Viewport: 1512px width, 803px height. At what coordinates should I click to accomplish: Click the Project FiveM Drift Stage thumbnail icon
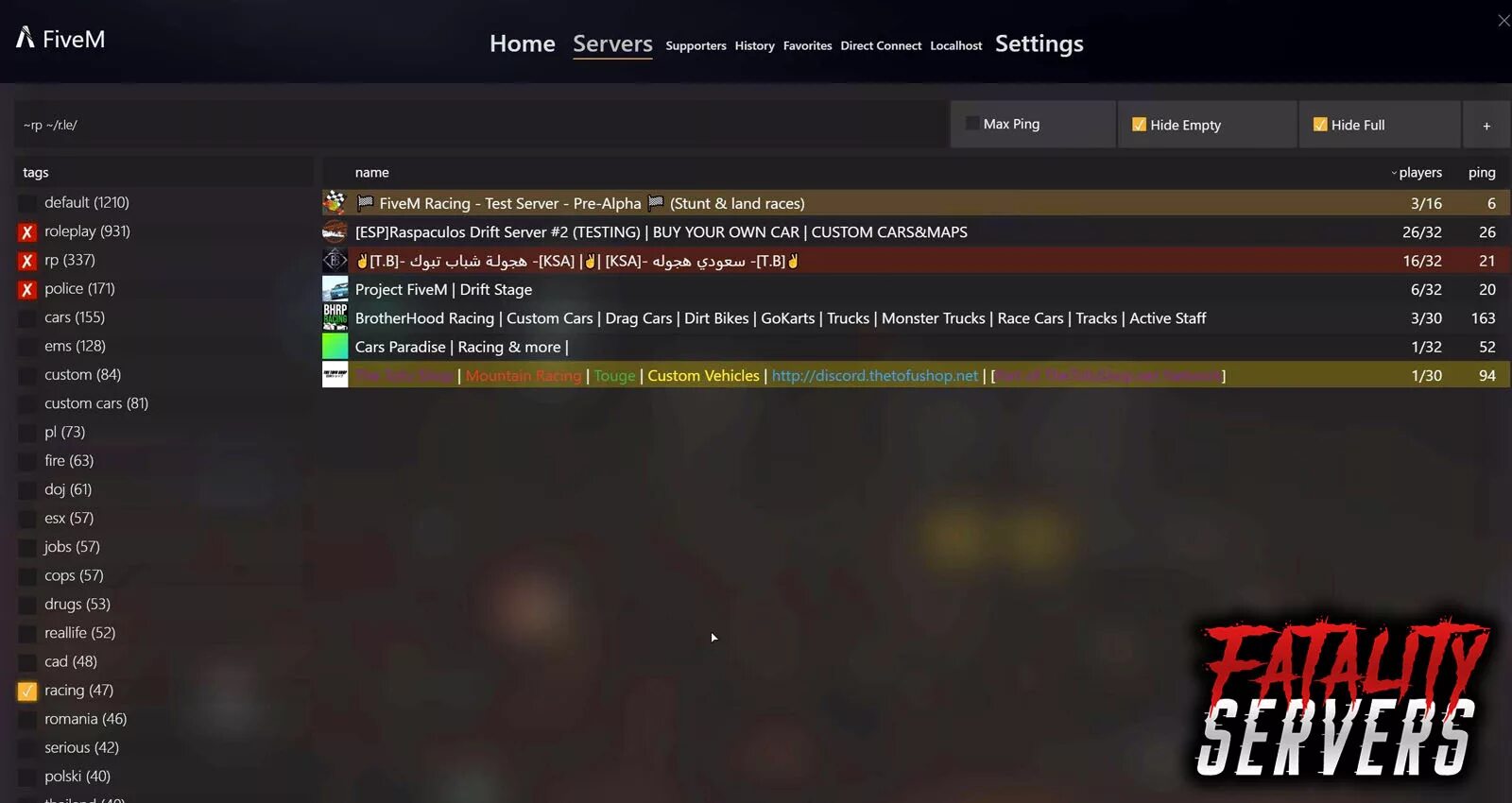pos(335,289)
